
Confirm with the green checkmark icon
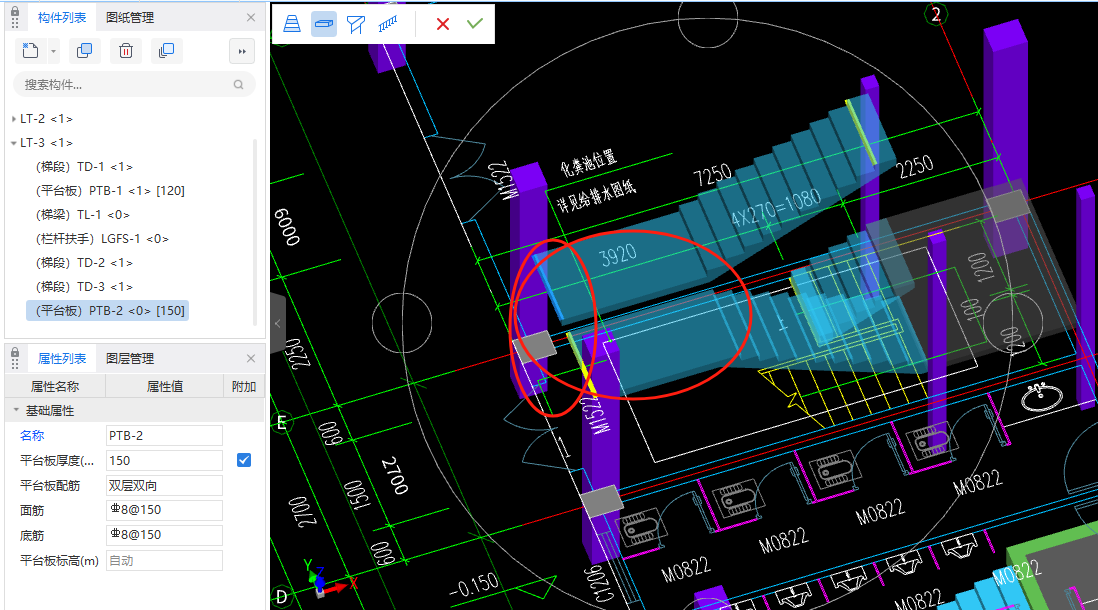coord(475,23)
